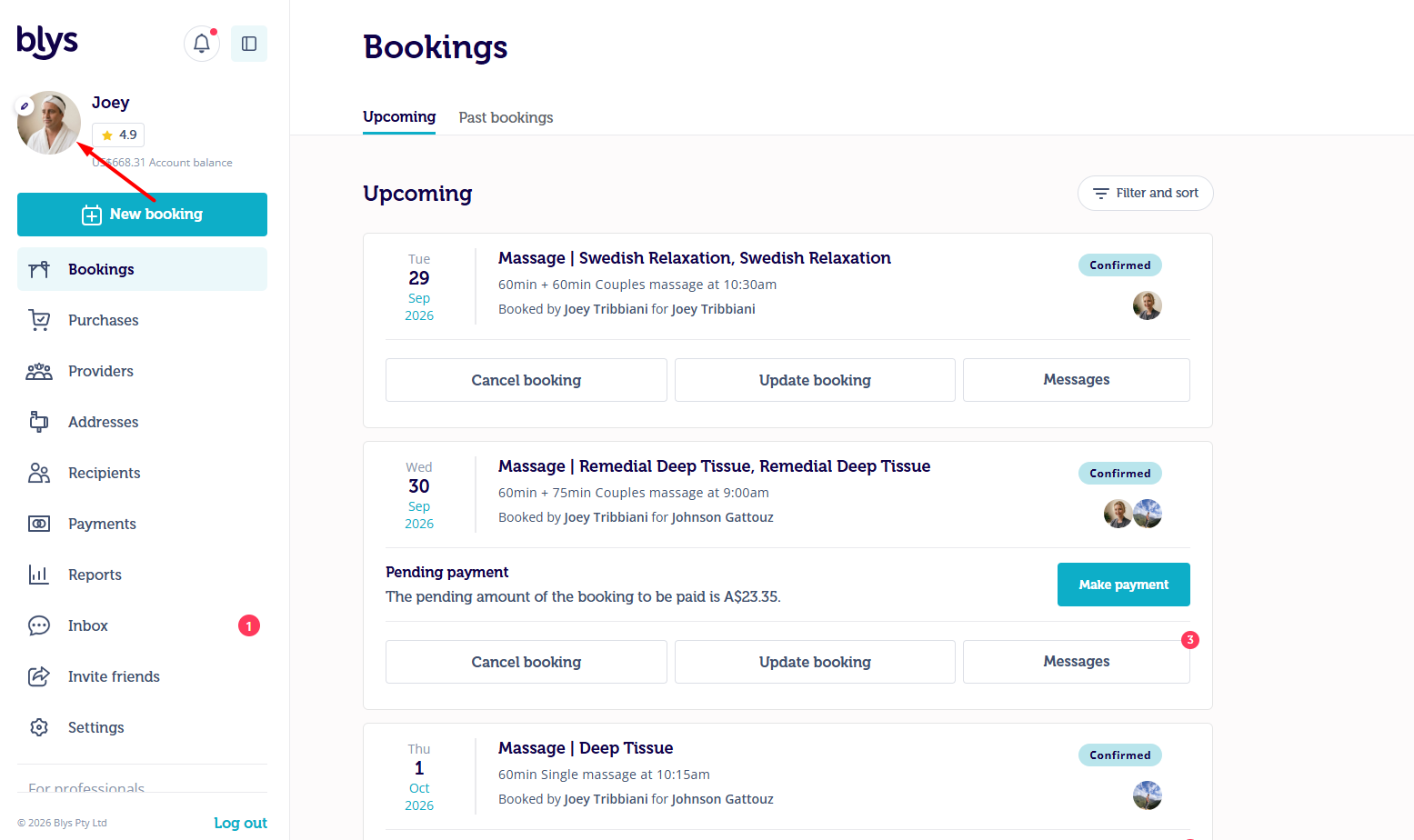The height and width of the screenshot is (840, 1414).
Task: Click the Purchases cart icon
Action: point(39,320)
